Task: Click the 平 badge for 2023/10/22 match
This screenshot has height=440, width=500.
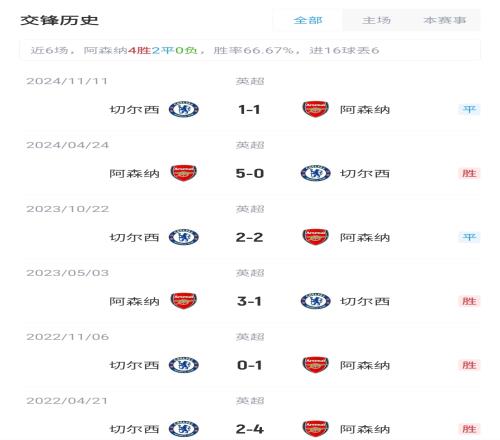Action: point(469,237)
